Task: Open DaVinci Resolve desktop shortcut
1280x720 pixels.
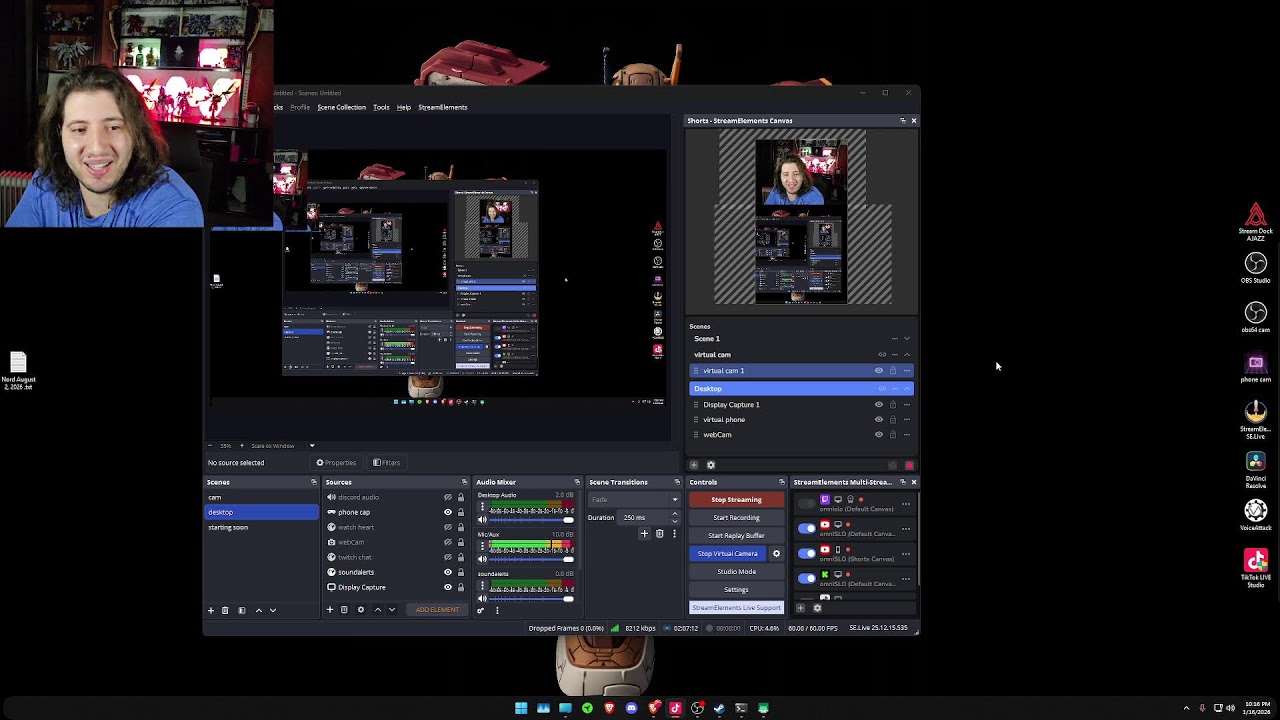Action: pyautogui.click(x=1256, y=468)
